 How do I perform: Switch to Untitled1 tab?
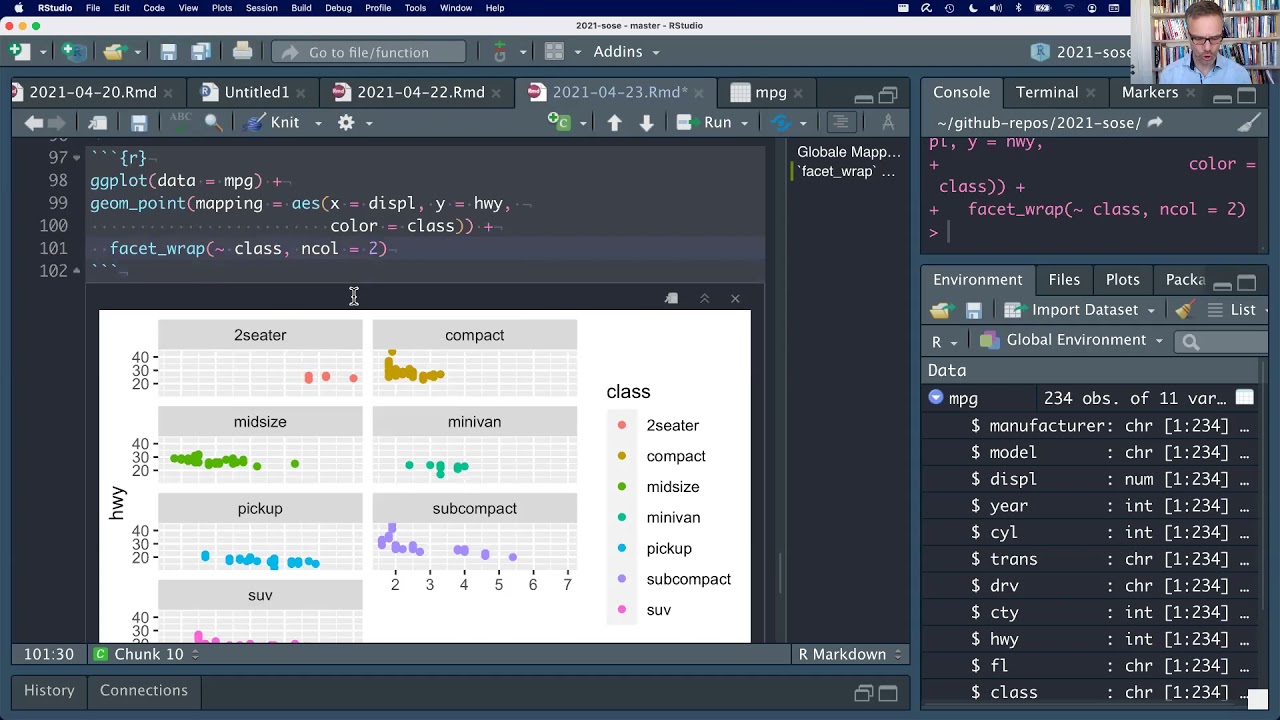click(x=257, y=92)
